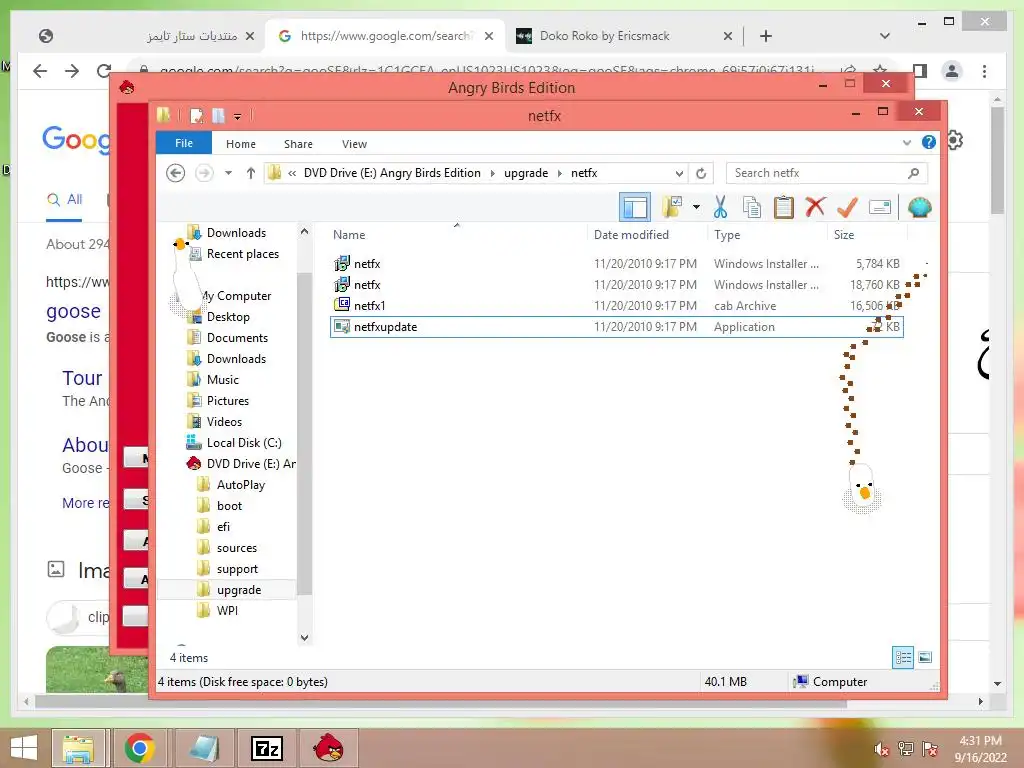
Task: Click DVD Drive (E:) breadcrumb segment
Action: coord(392,173)
